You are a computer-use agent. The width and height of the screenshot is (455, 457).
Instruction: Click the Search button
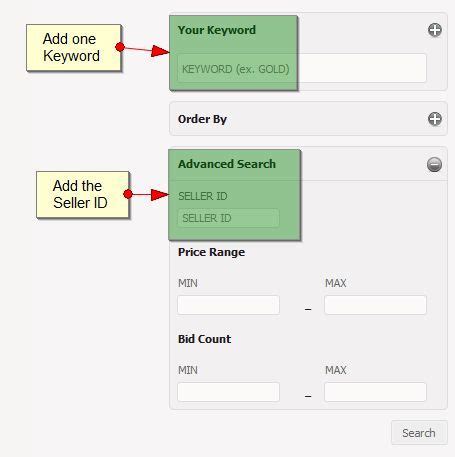click(x=419, y=433)
